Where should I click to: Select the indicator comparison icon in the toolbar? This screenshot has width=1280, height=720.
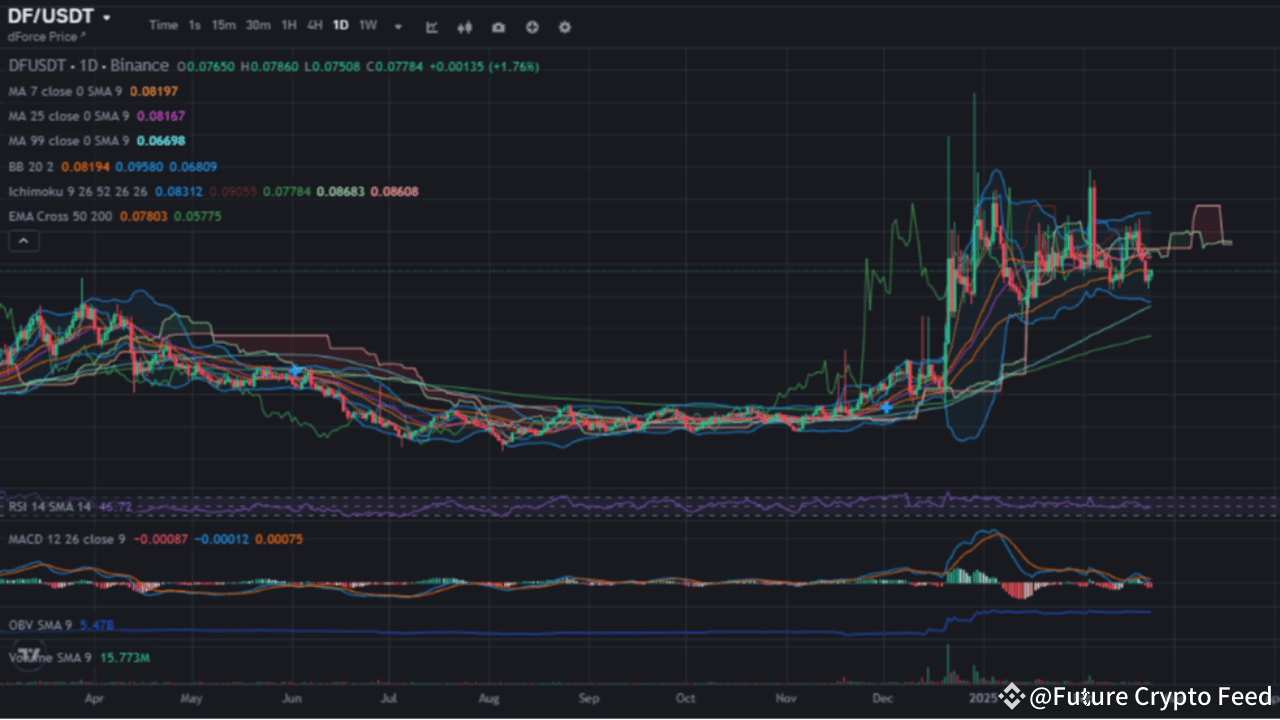(464, 27)
